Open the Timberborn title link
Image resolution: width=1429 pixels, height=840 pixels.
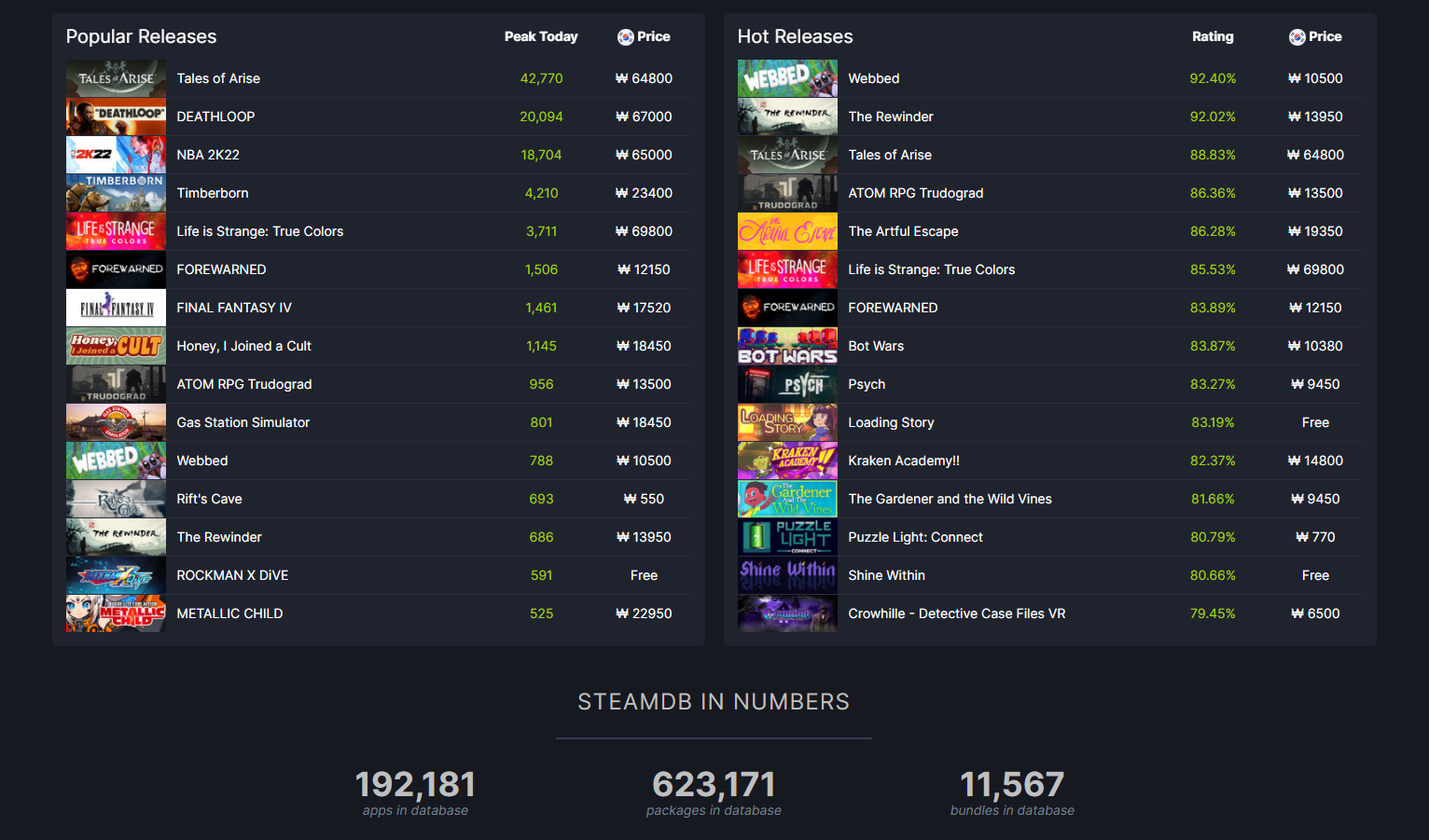click(x=213, y=193)
